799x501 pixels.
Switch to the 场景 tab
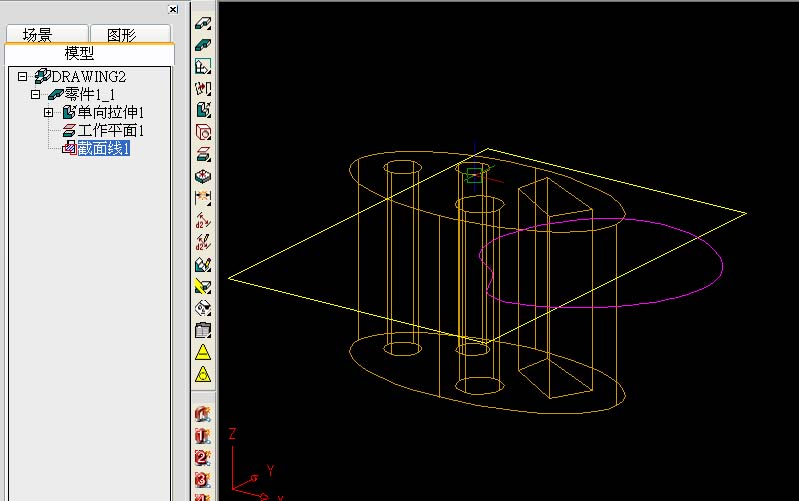point(47,34)
